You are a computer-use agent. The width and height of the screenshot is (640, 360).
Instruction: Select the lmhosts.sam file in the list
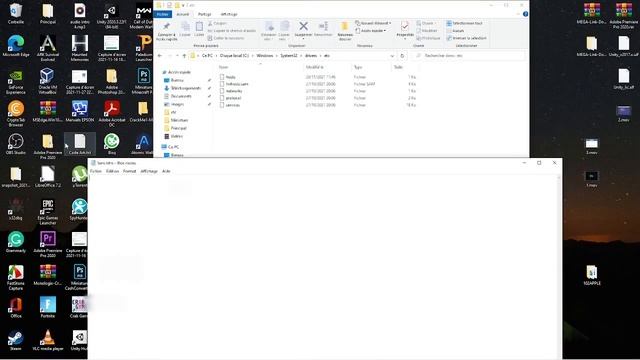(x=234, y=84)
